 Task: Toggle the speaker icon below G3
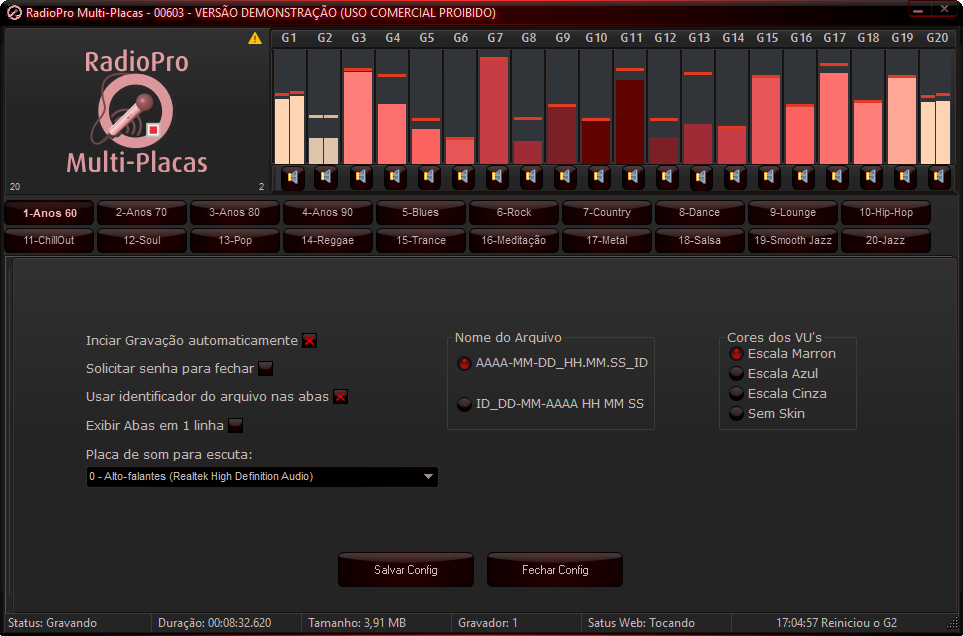click(x=361, y=177)
